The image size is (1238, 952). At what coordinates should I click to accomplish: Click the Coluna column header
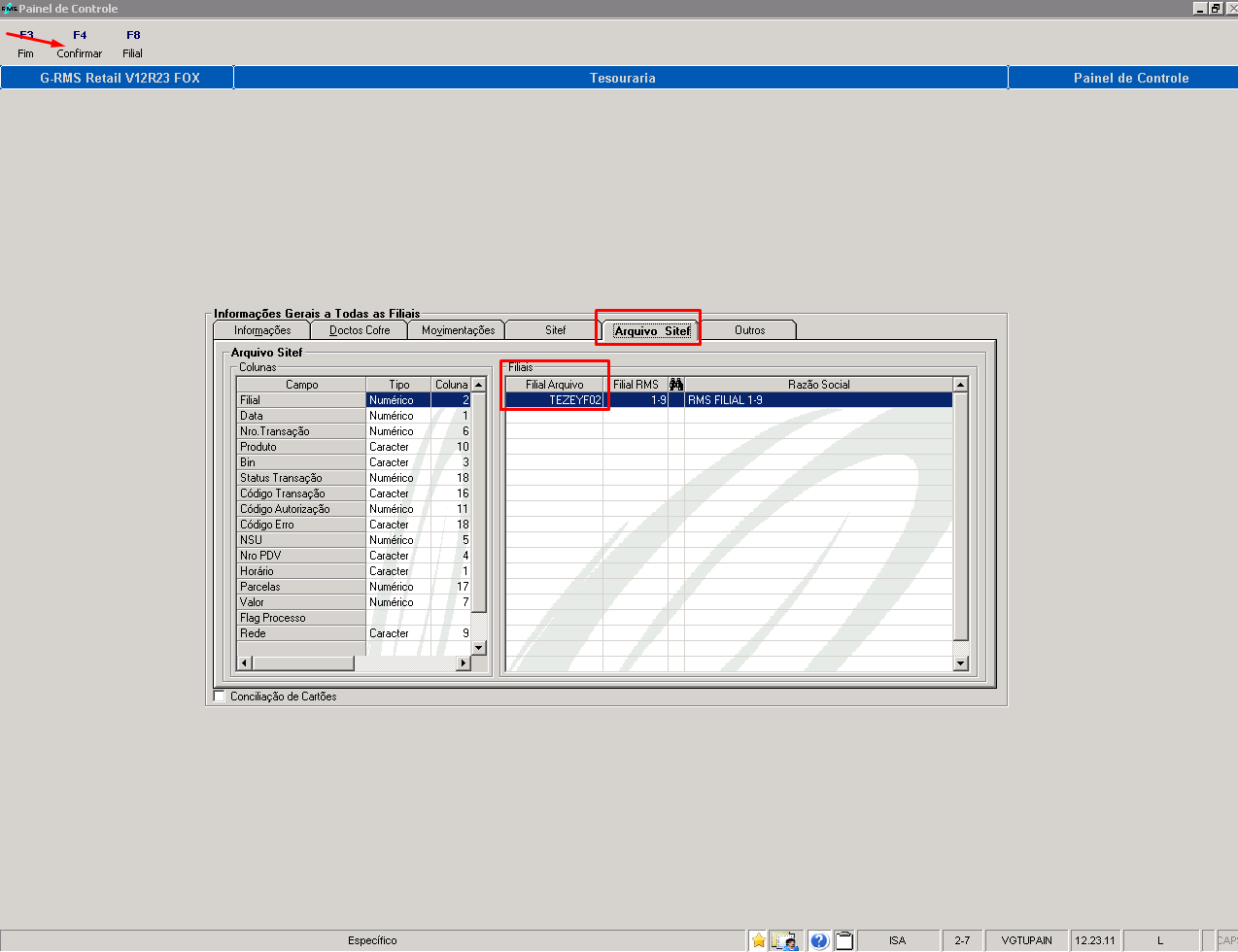pos(451,385)
